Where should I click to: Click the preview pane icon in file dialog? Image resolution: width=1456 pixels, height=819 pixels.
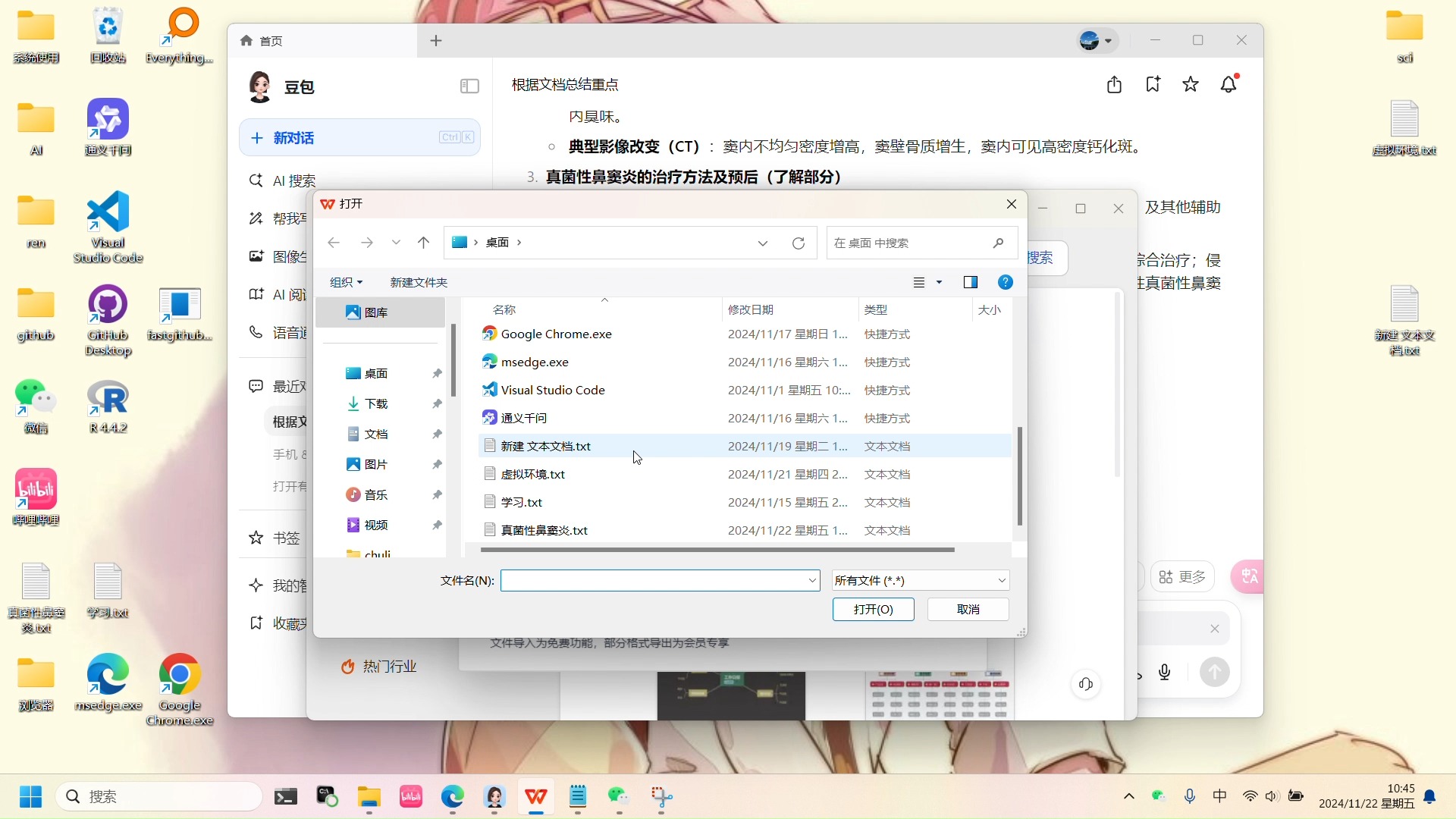point(971,282)
